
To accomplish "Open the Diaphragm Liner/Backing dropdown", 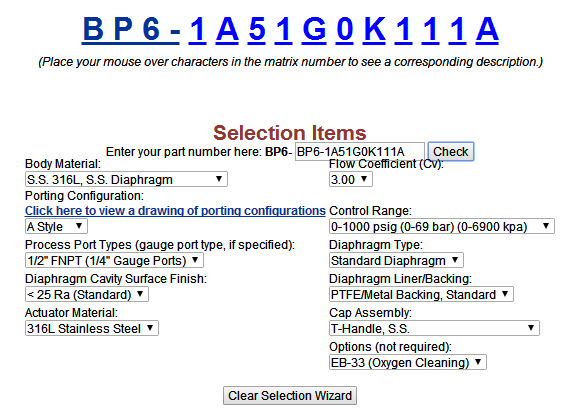I will [421, 294].
